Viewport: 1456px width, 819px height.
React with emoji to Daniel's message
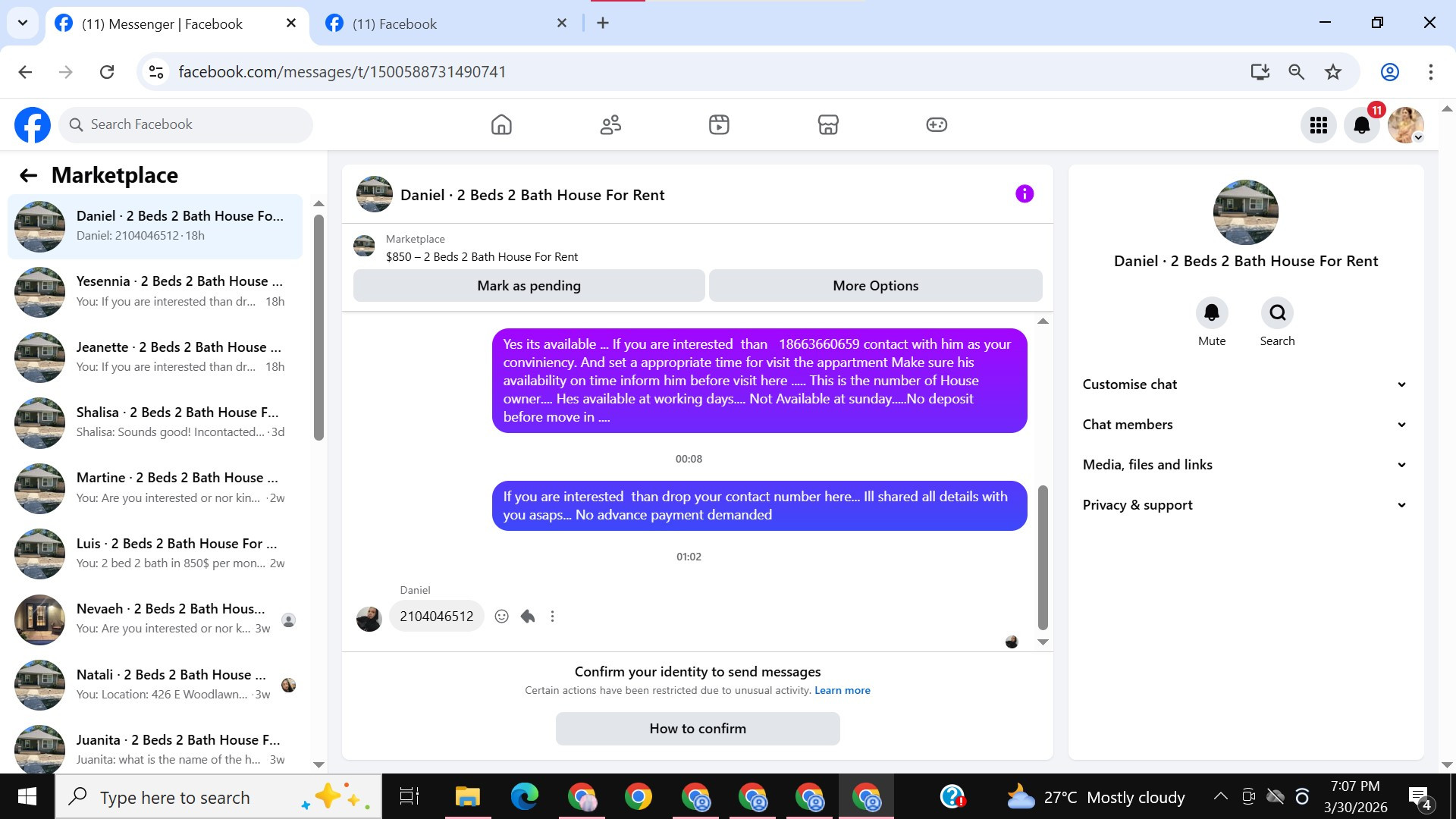(501, 617)
